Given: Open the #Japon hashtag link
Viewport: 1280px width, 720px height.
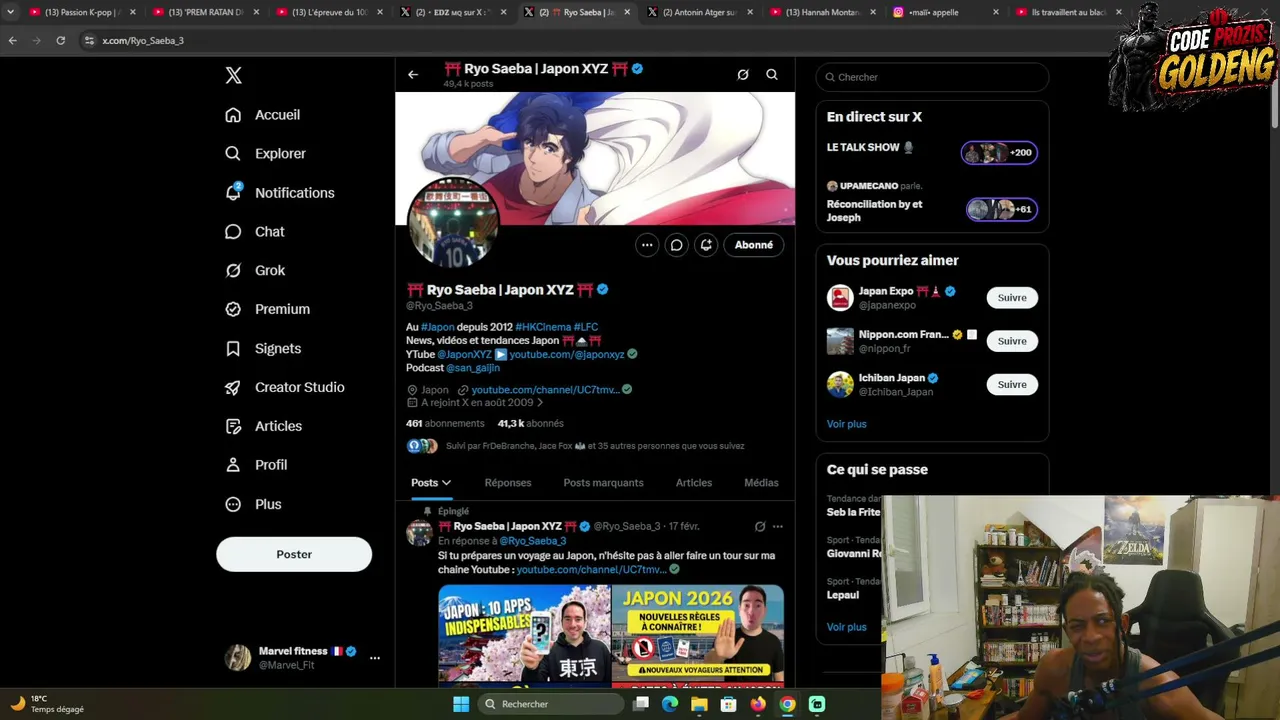Looking at the screenshot, I should (x=438, y=327).
